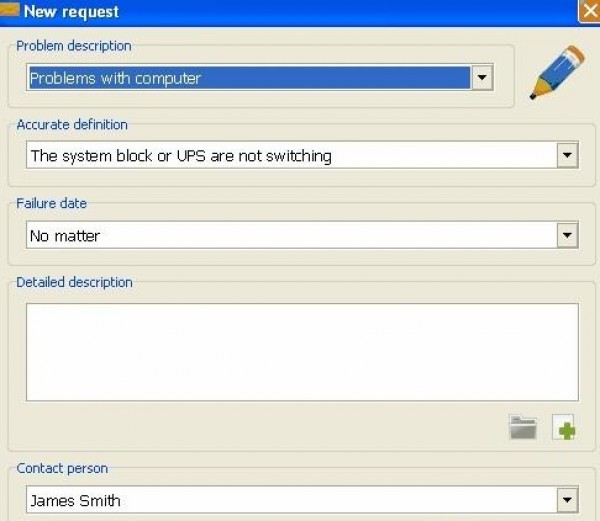Click into the Detailed description text area

[x=302, y=352]
